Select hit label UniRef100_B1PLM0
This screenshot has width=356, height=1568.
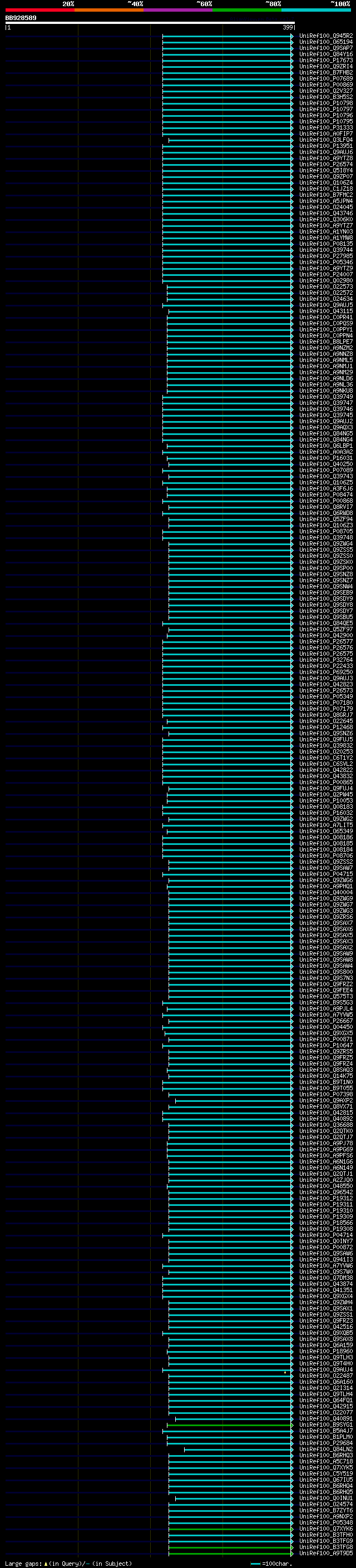(325, 1437)
